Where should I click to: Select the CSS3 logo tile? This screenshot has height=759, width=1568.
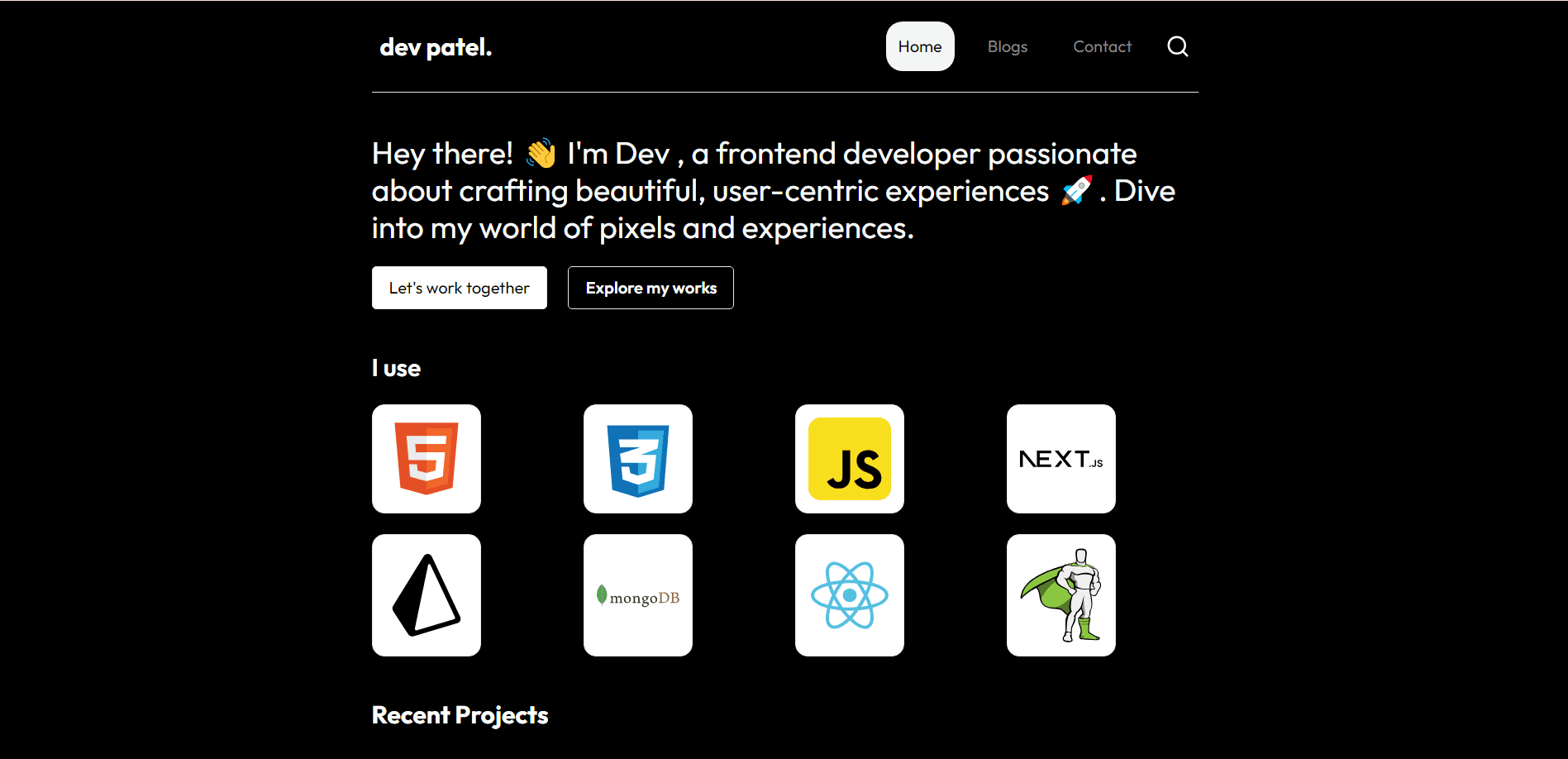pyautogui.click(x=638, y=459)
